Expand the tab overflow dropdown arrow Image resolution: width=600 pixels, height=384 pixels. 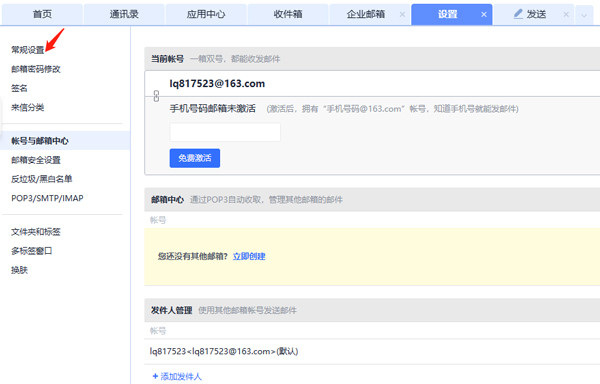click(x=584, y=15)
